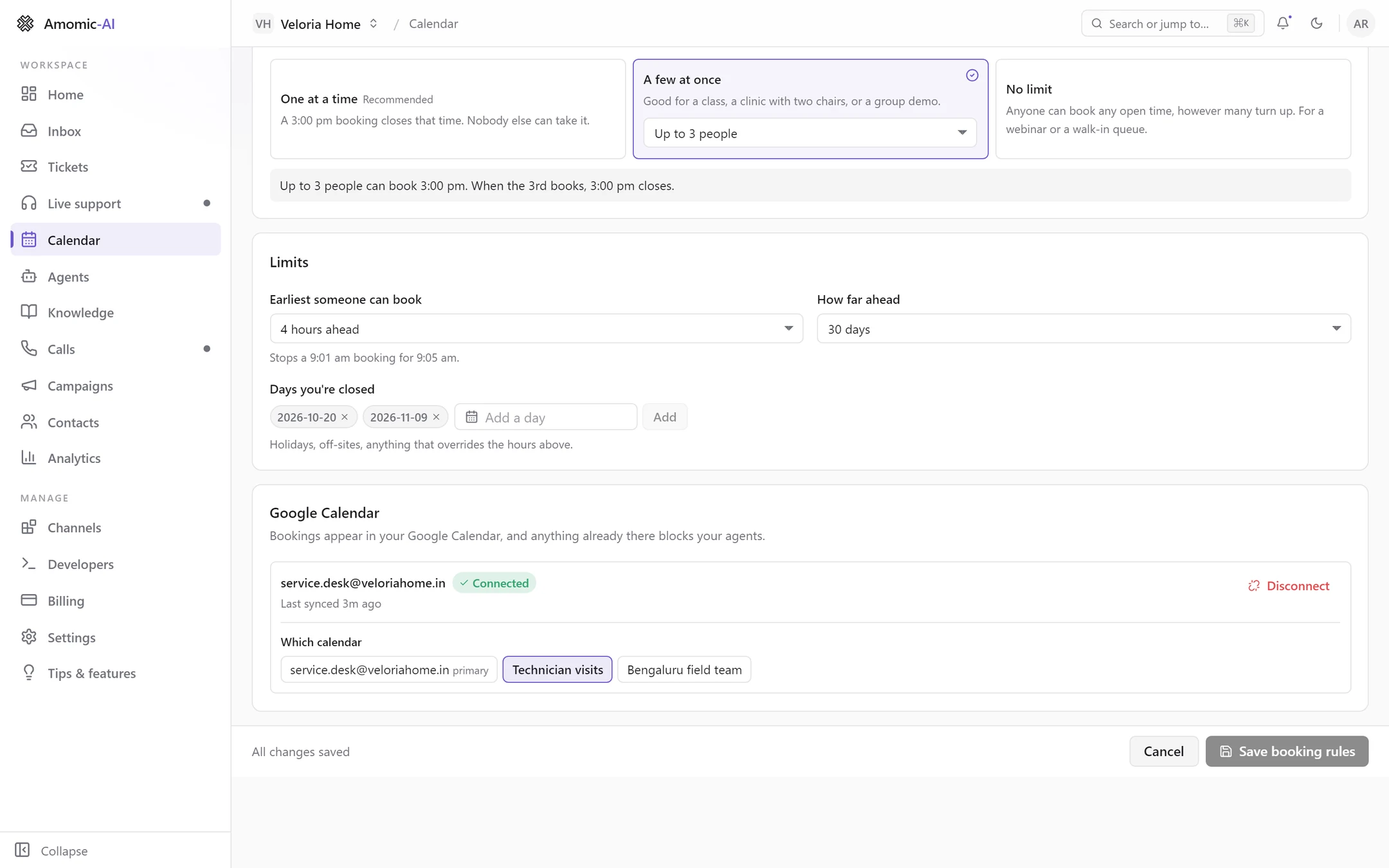This screenshot has width=1389, height=868.
Task: Toggle dark mode moon icon
Action: (1316, 23)
